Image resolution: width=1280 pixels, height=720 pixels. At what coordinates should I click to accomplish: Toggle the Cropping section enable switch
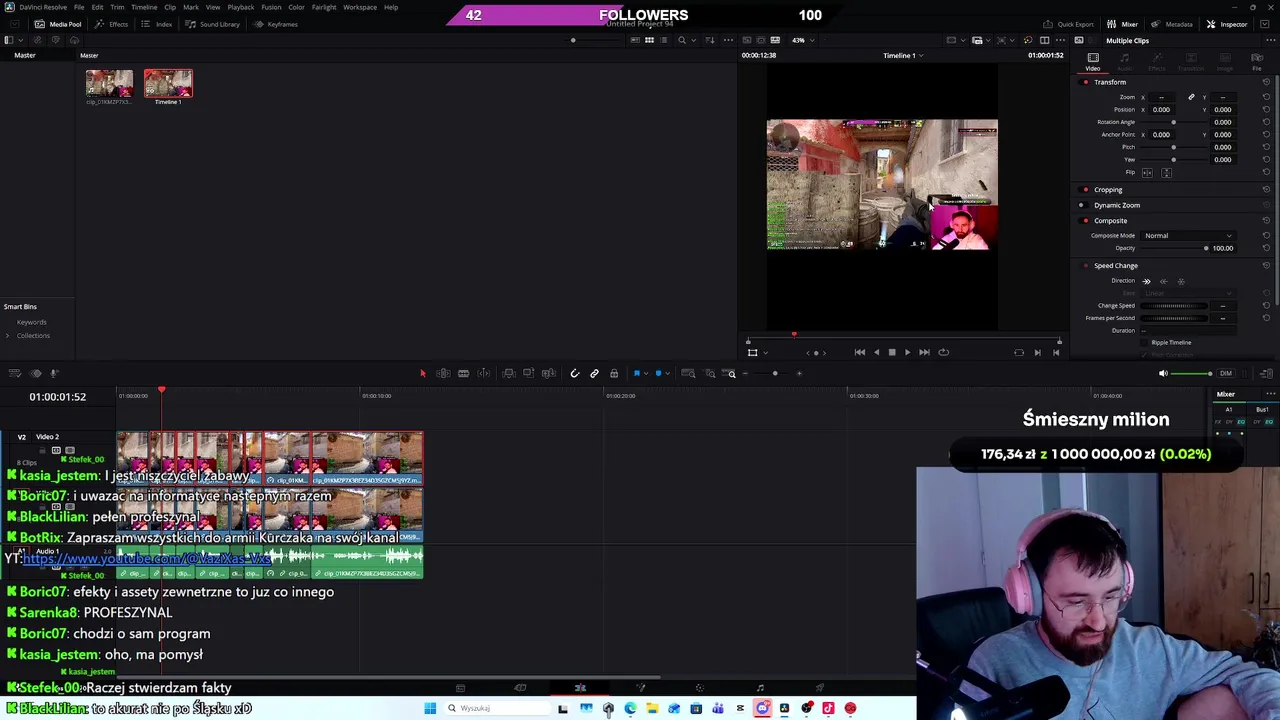(1086, 189)
